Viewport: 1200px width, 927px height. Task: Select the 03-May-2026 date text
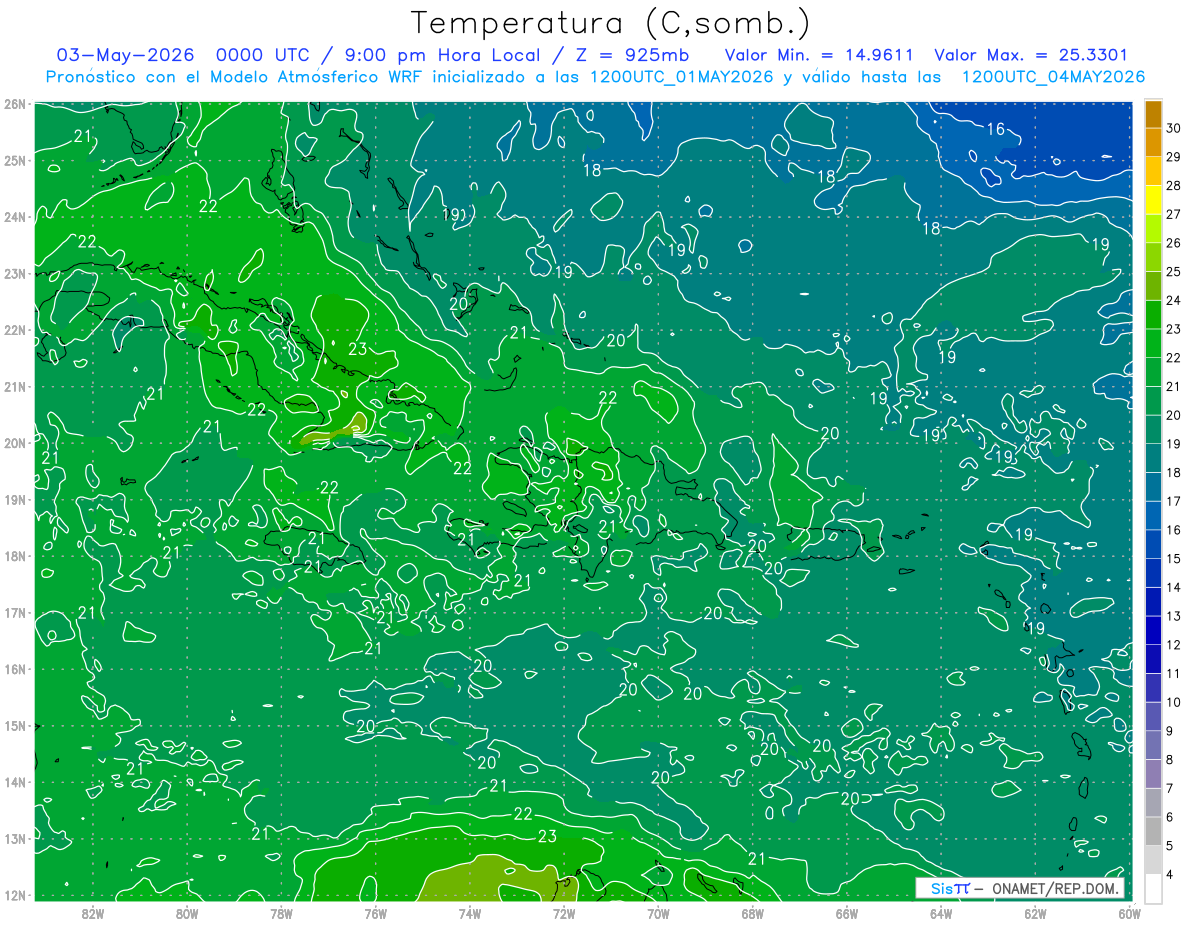tap(125, 55)
